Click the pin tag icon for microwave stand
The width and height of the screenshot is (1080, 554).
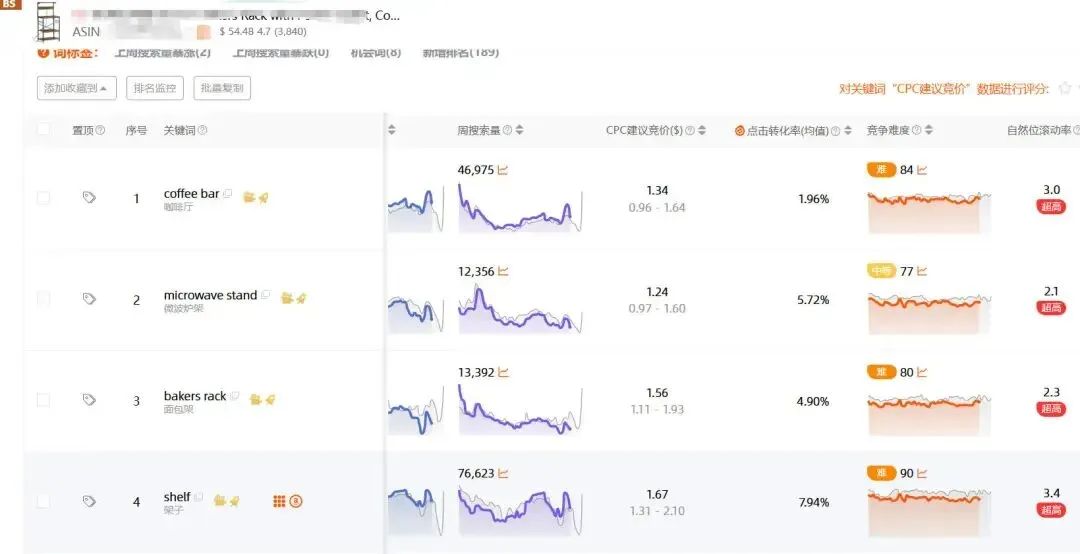click(89, 299)
